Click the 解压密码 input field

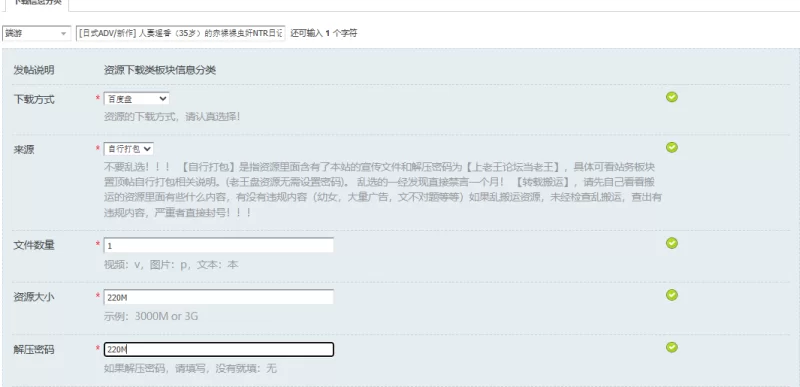pyautogui.click(x=218, y=349)
